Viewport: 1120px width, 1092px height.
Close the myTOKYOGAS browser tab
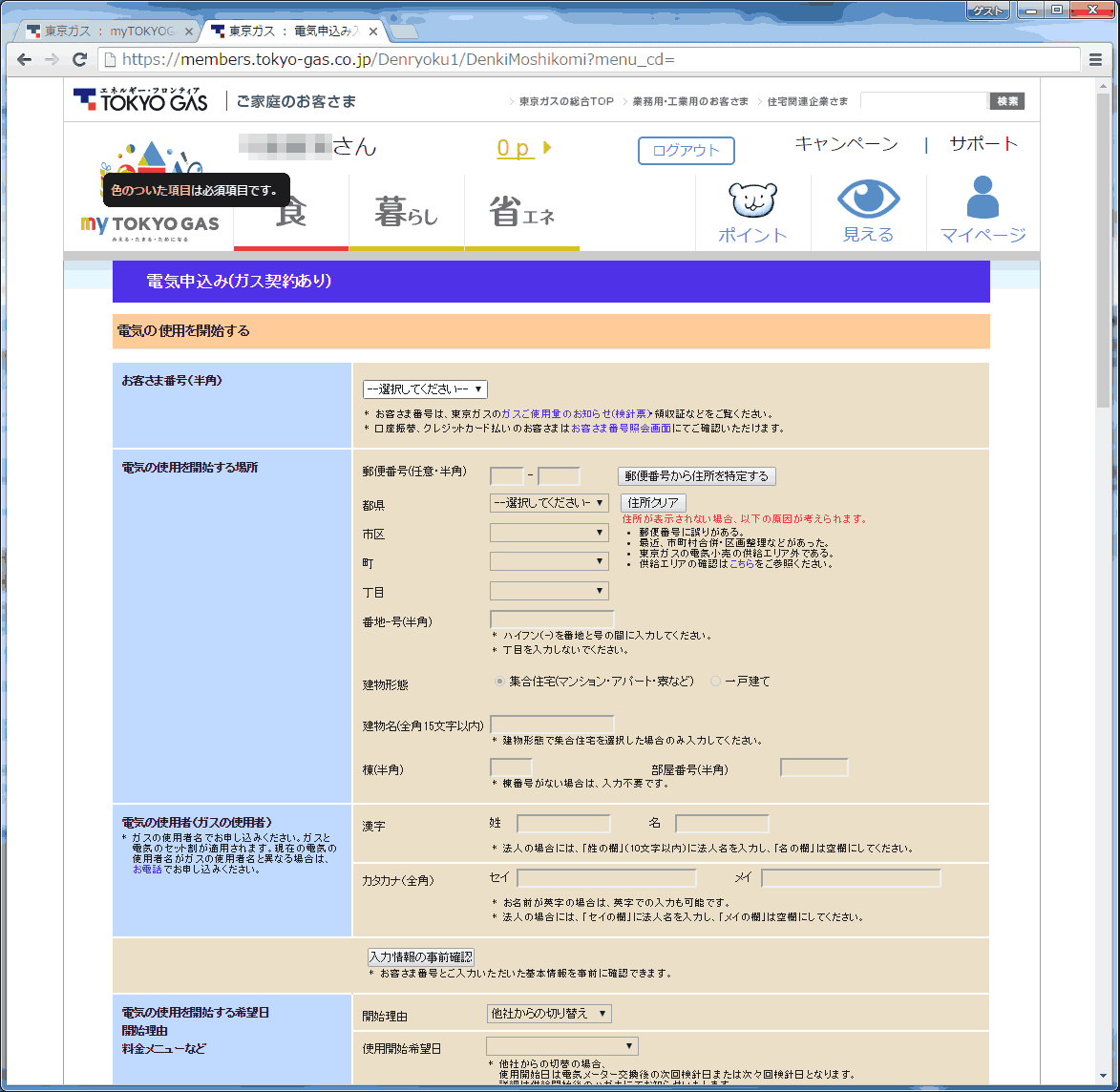[188, 31]
